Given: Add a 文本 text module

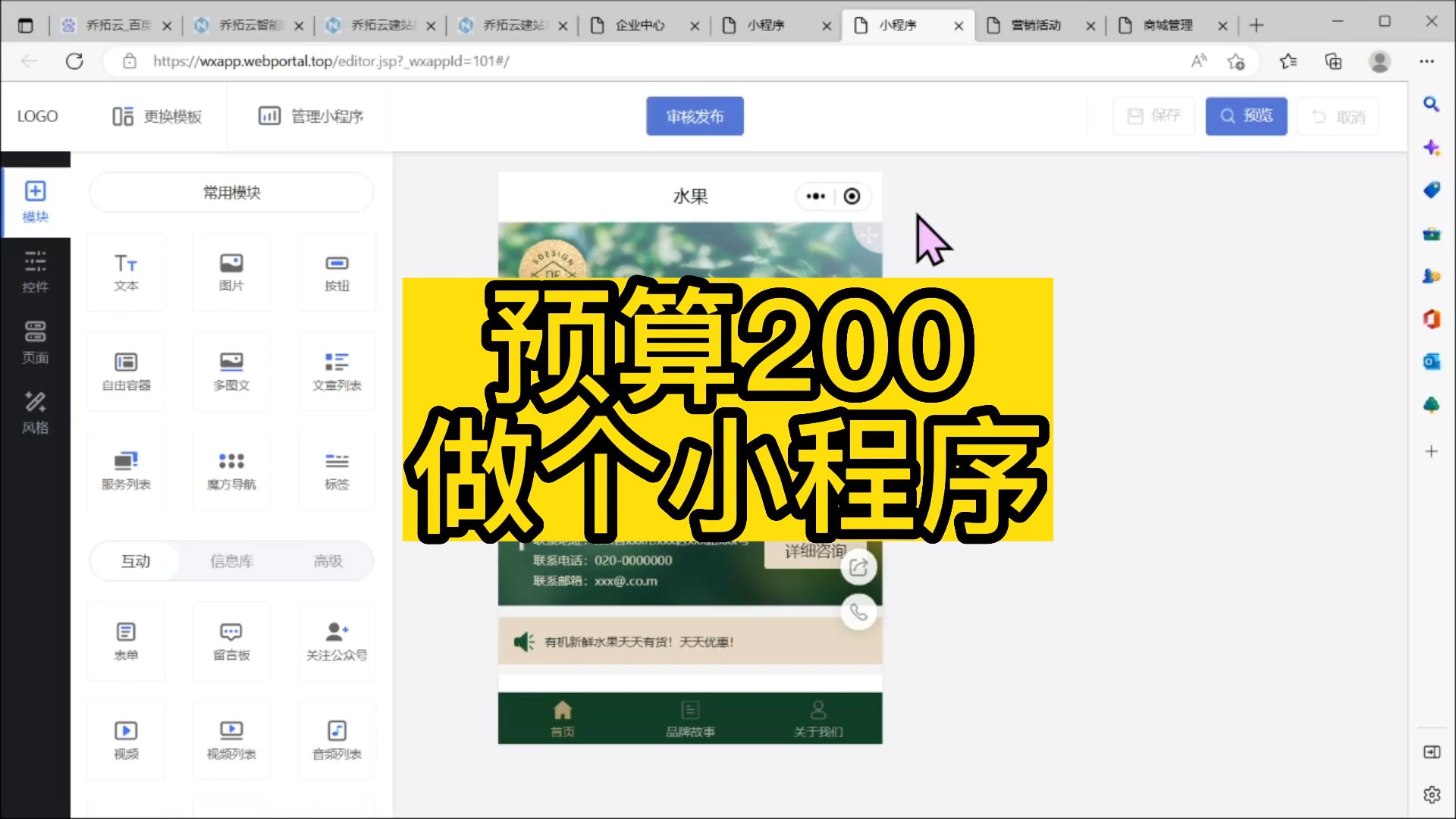Looking at the screenshot, I should [126, 271].
